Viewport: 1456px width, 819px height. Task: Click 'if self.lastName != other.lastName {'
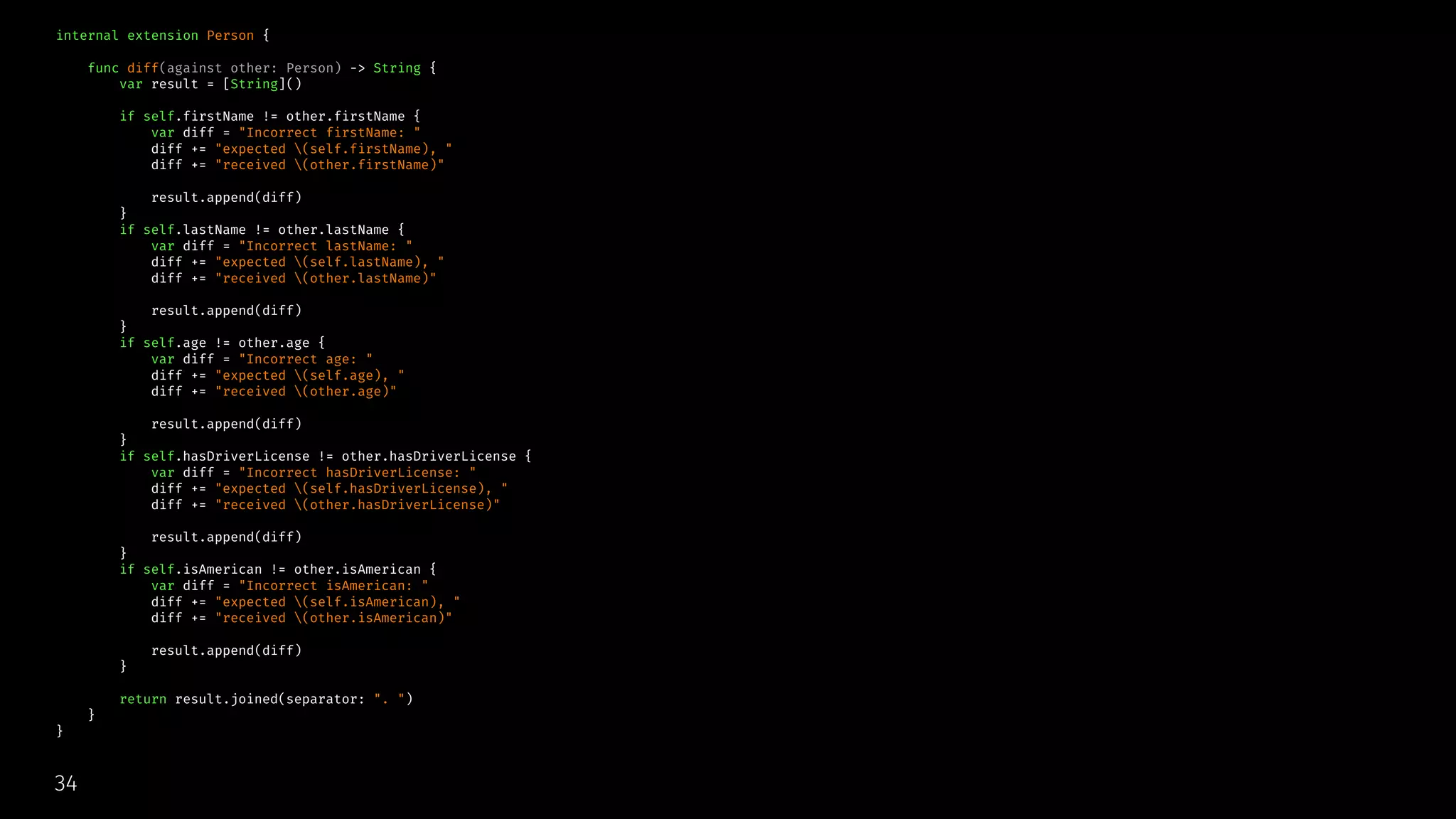coord(262,230)
